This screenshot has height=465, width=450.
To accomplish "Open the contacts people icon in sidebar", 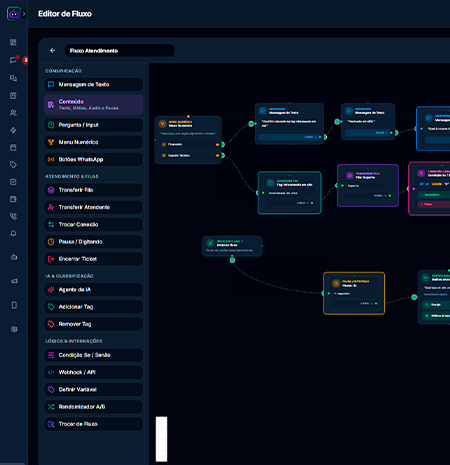I will [x=13, y=113].
